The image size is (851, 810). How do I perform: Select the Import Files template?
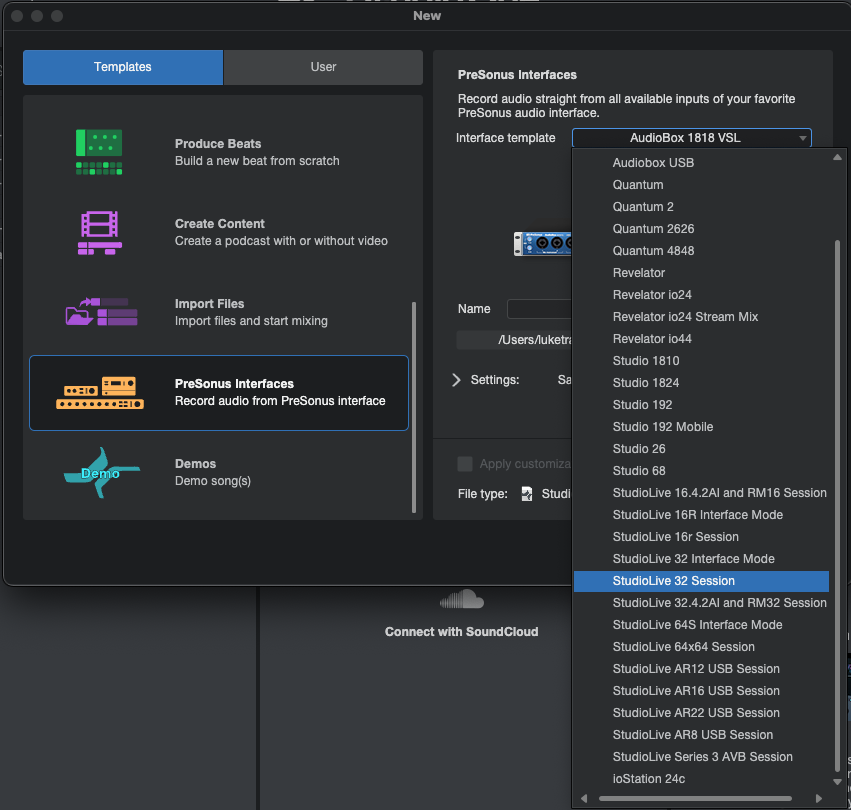click(x=219, y=312)
